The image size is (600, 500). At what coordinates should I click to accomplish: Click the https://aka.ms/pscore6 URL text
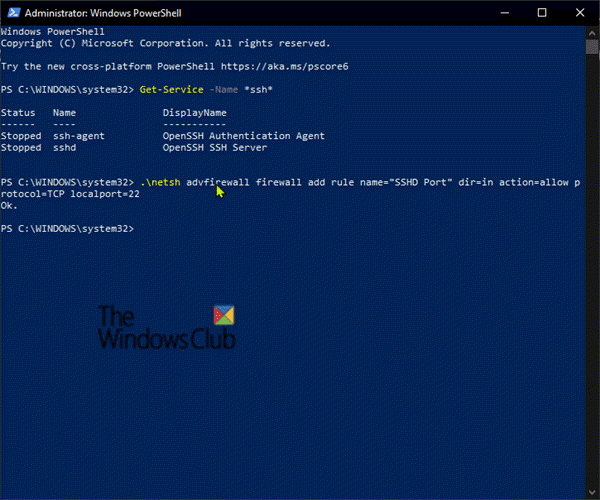pyautogui.click(x=284, y=67)
